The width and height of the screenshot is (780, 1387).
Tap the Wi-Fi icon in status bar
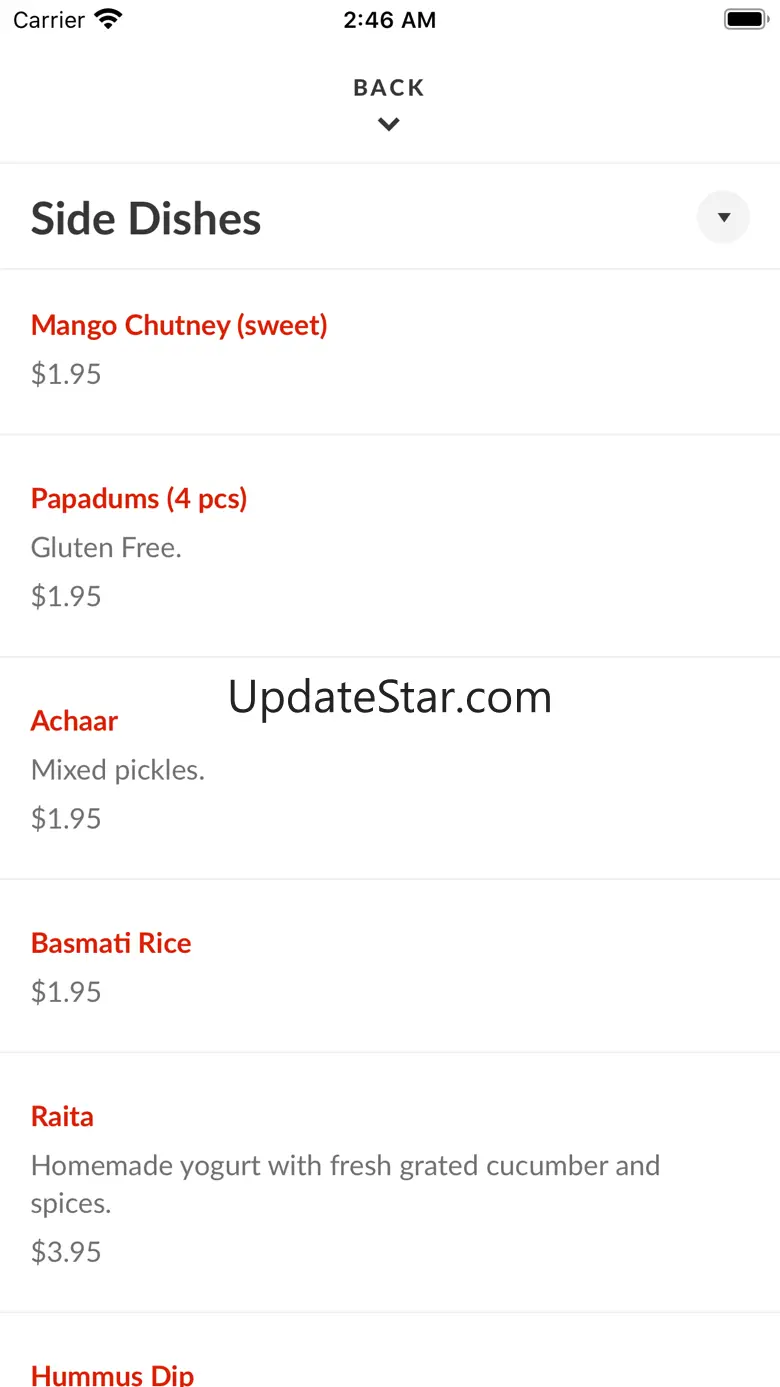108,19
